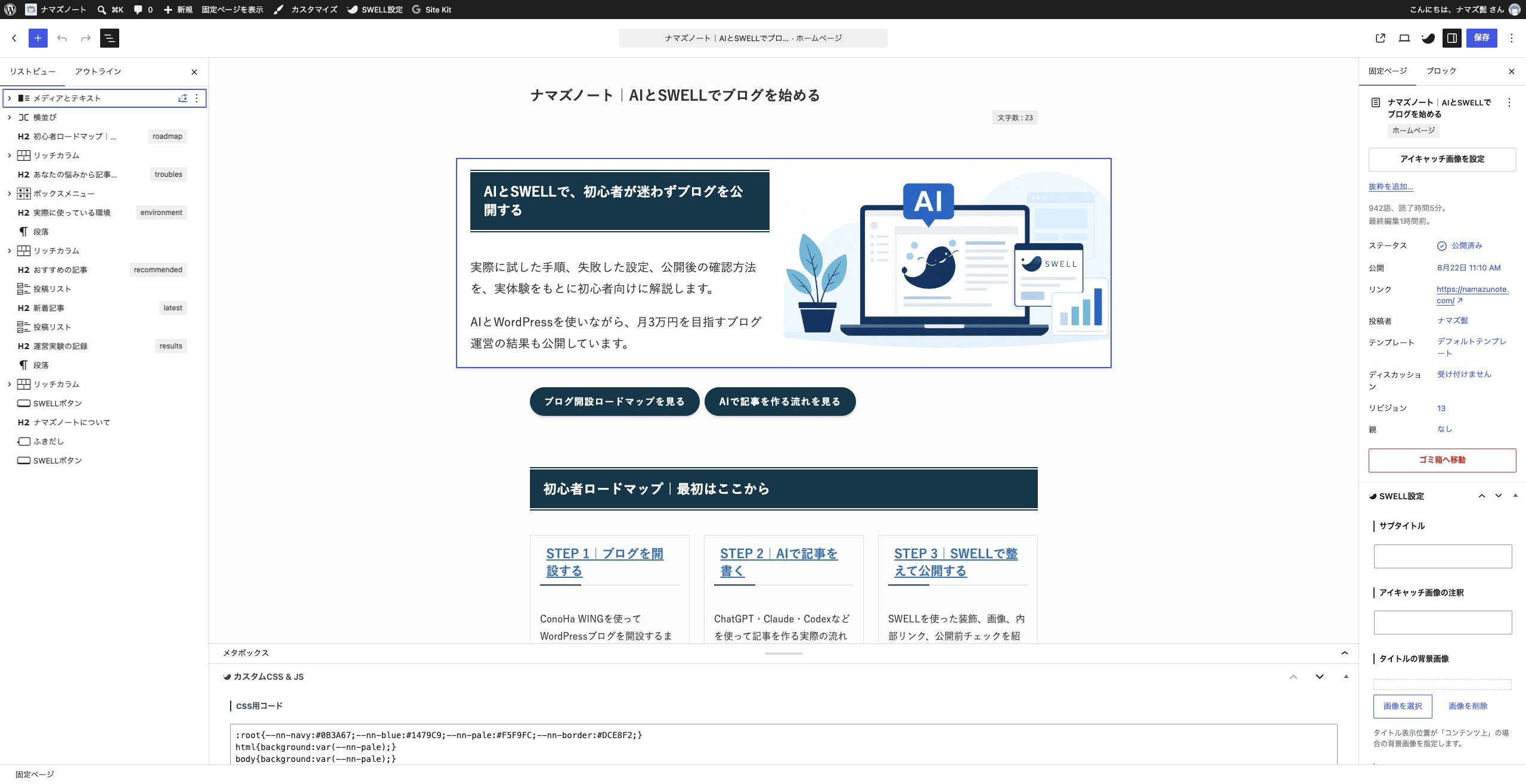Click the media thumbnail icon on メディアとテキスト row
This screenshot has height=784, width=1526.
182,98
